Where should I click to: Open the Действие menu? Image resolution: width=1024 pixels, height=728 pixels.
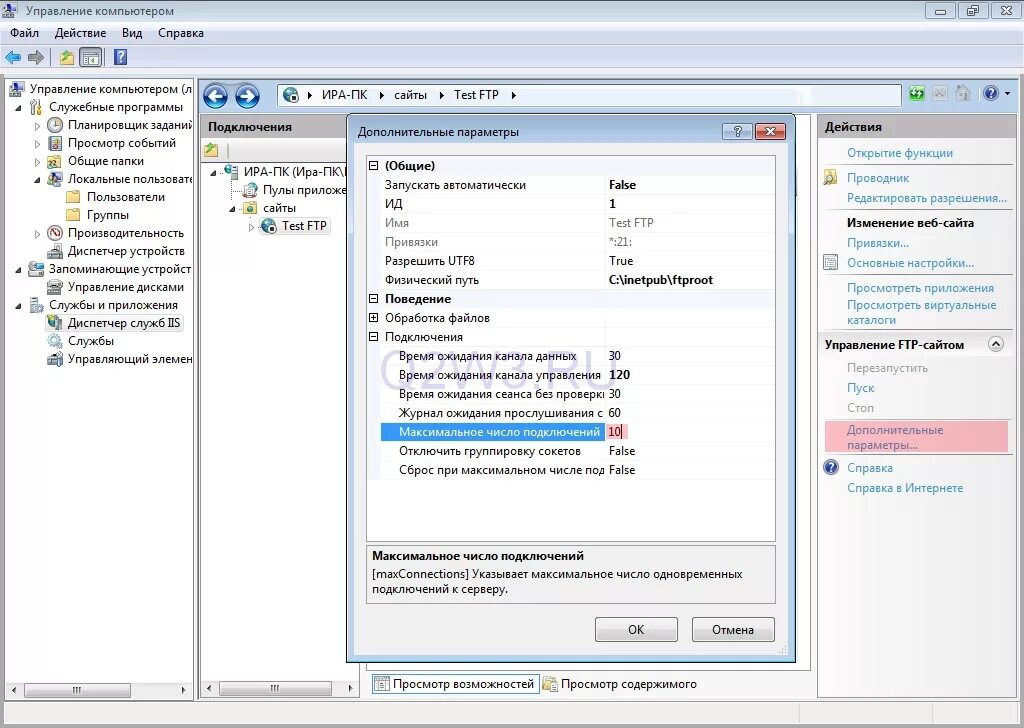click(80, 33)
